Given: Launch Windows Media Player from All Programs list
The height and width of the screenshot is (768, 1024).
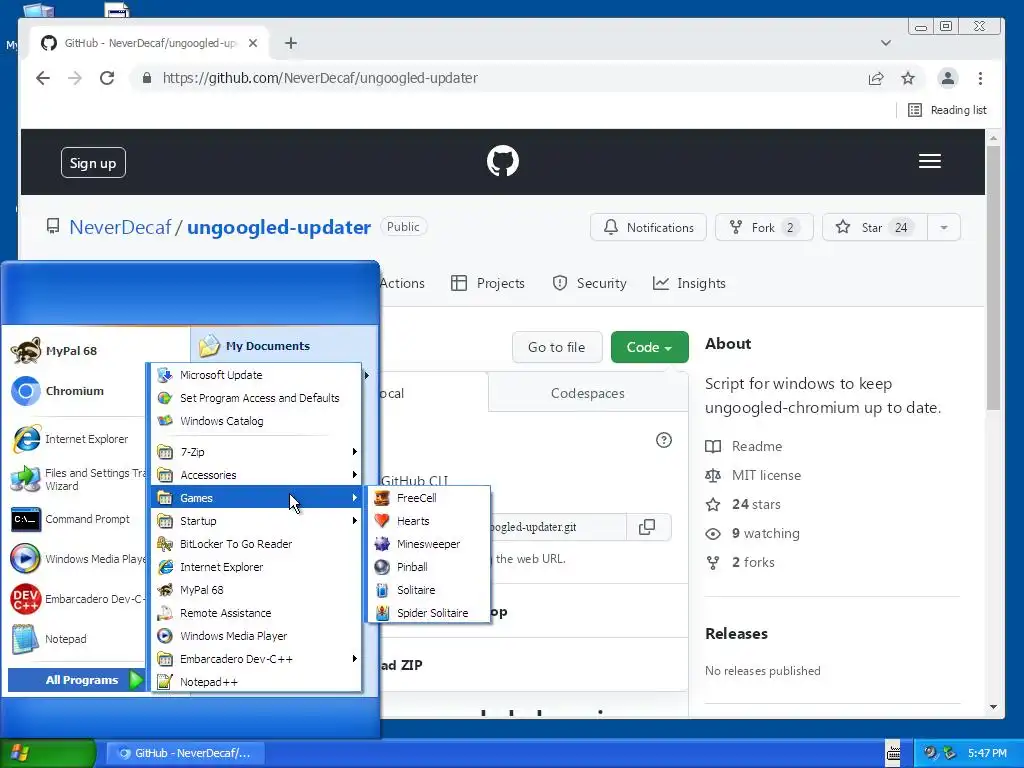Looking at the screenshot, I should [x=256, y=635].
